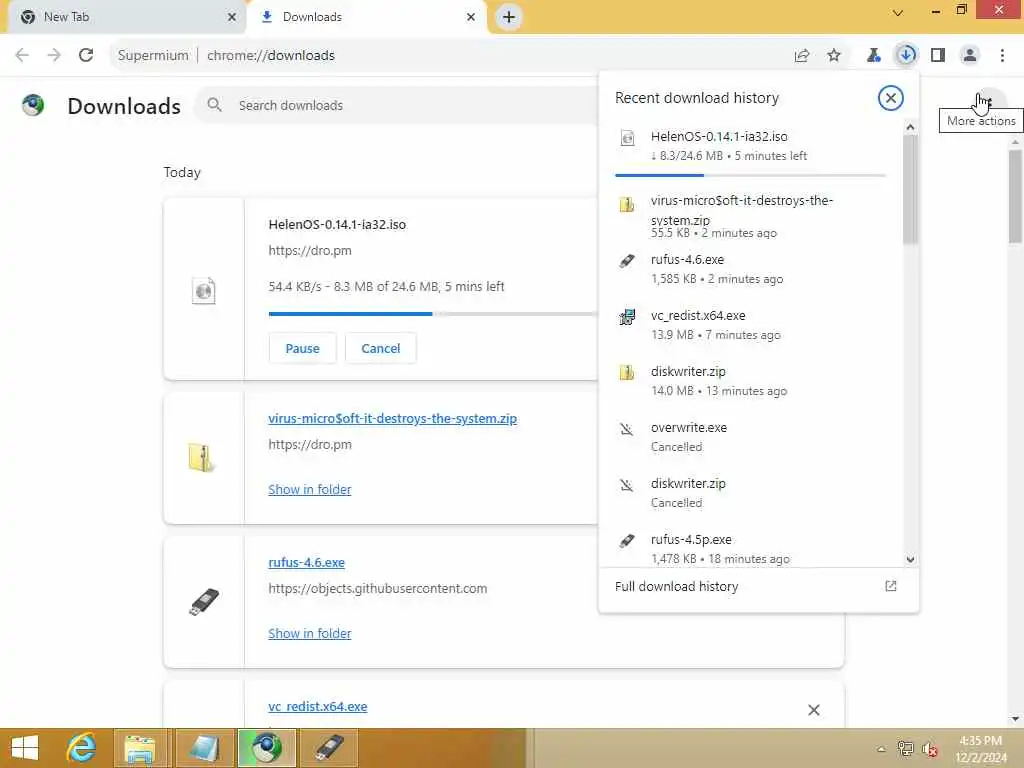Show rufus-4.6.exe in folder

[310, 633]
